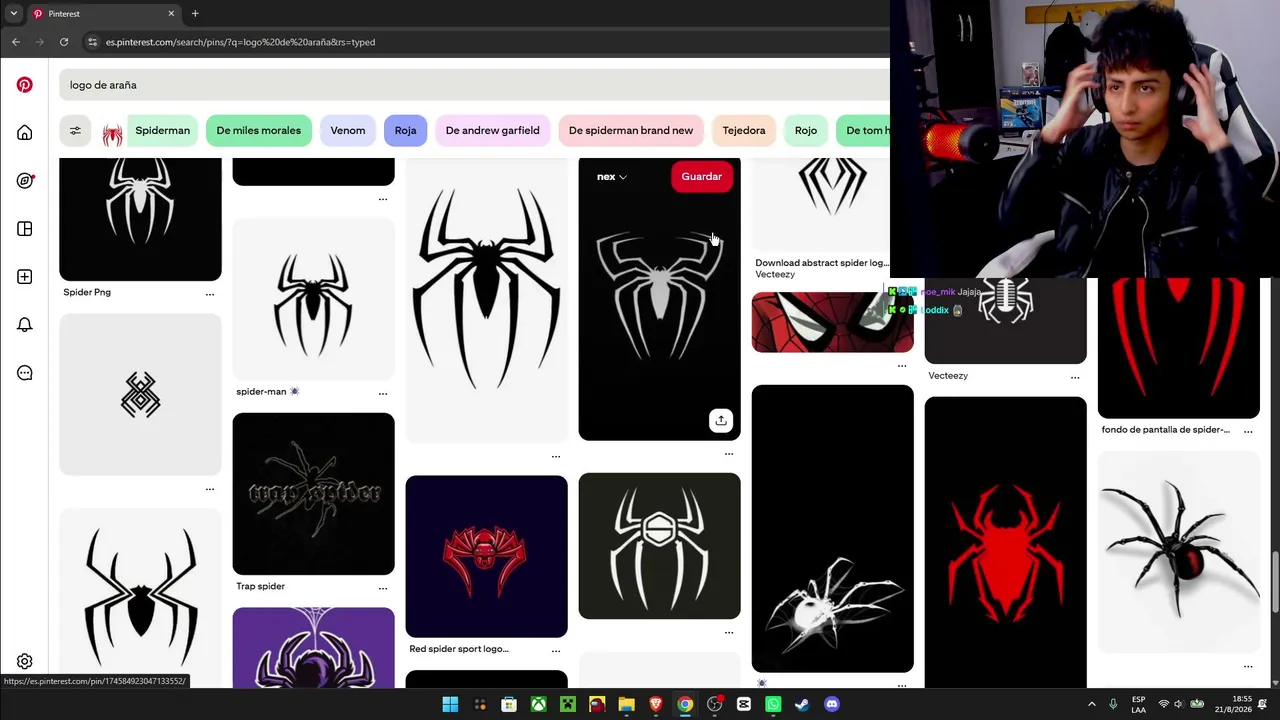1280x720 pixels.
Task: Click the create pin plus icon
Action: tap(25, 277)
